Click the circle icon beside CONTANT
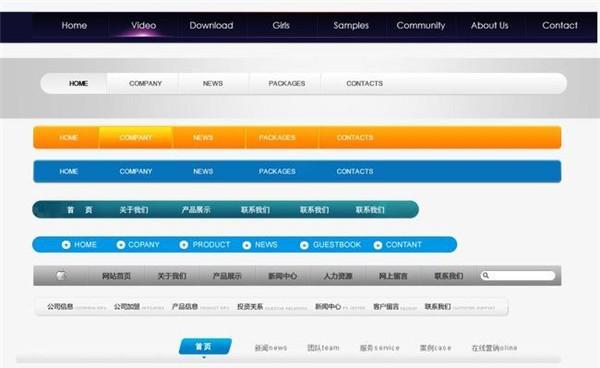 click(x=378, y=245)
